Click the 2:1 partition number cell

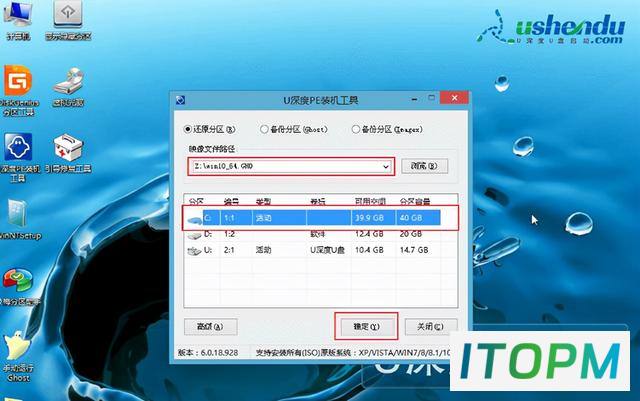tap(229, 250)
